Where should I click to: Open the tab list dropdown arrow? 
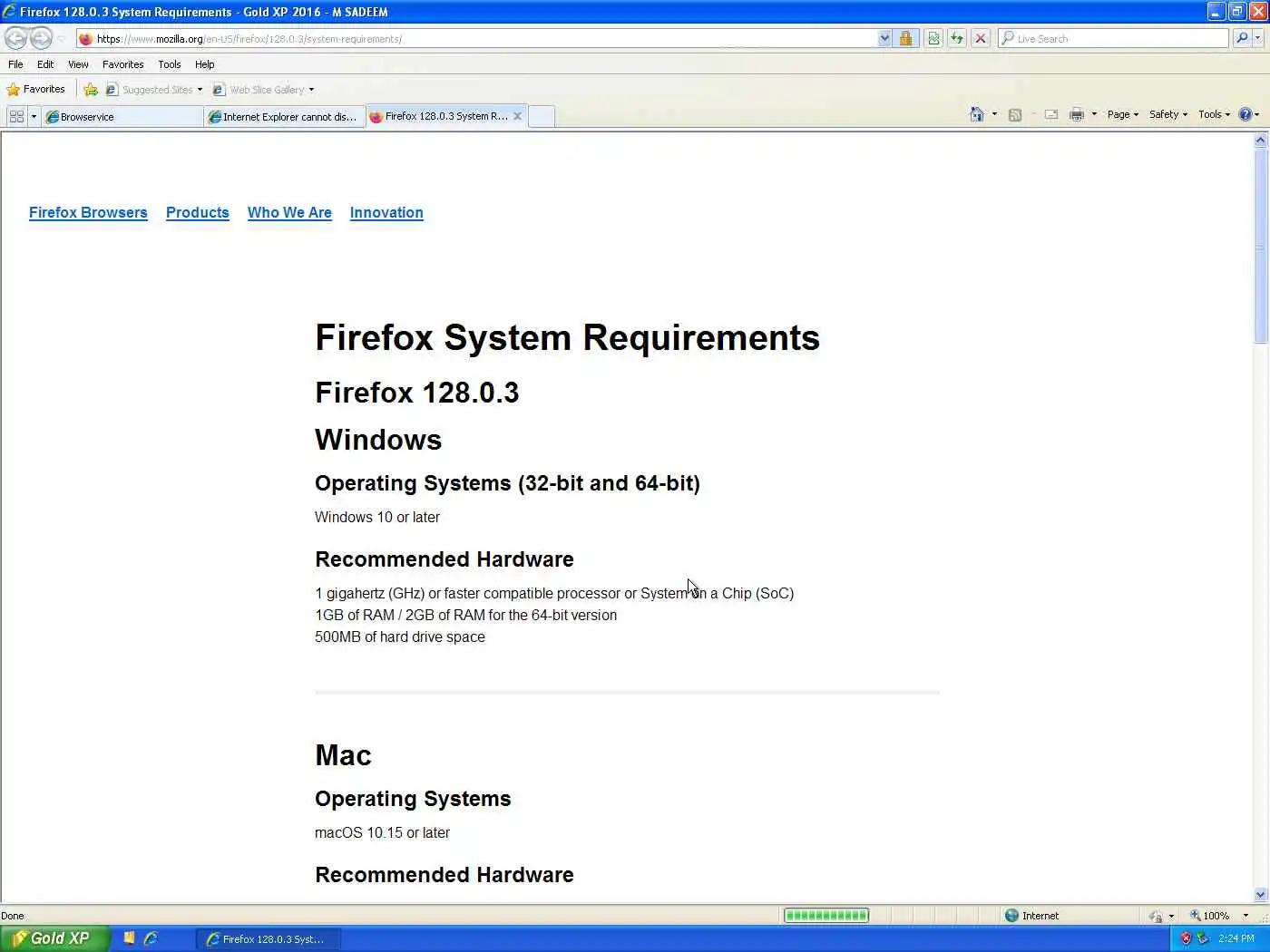34,116
